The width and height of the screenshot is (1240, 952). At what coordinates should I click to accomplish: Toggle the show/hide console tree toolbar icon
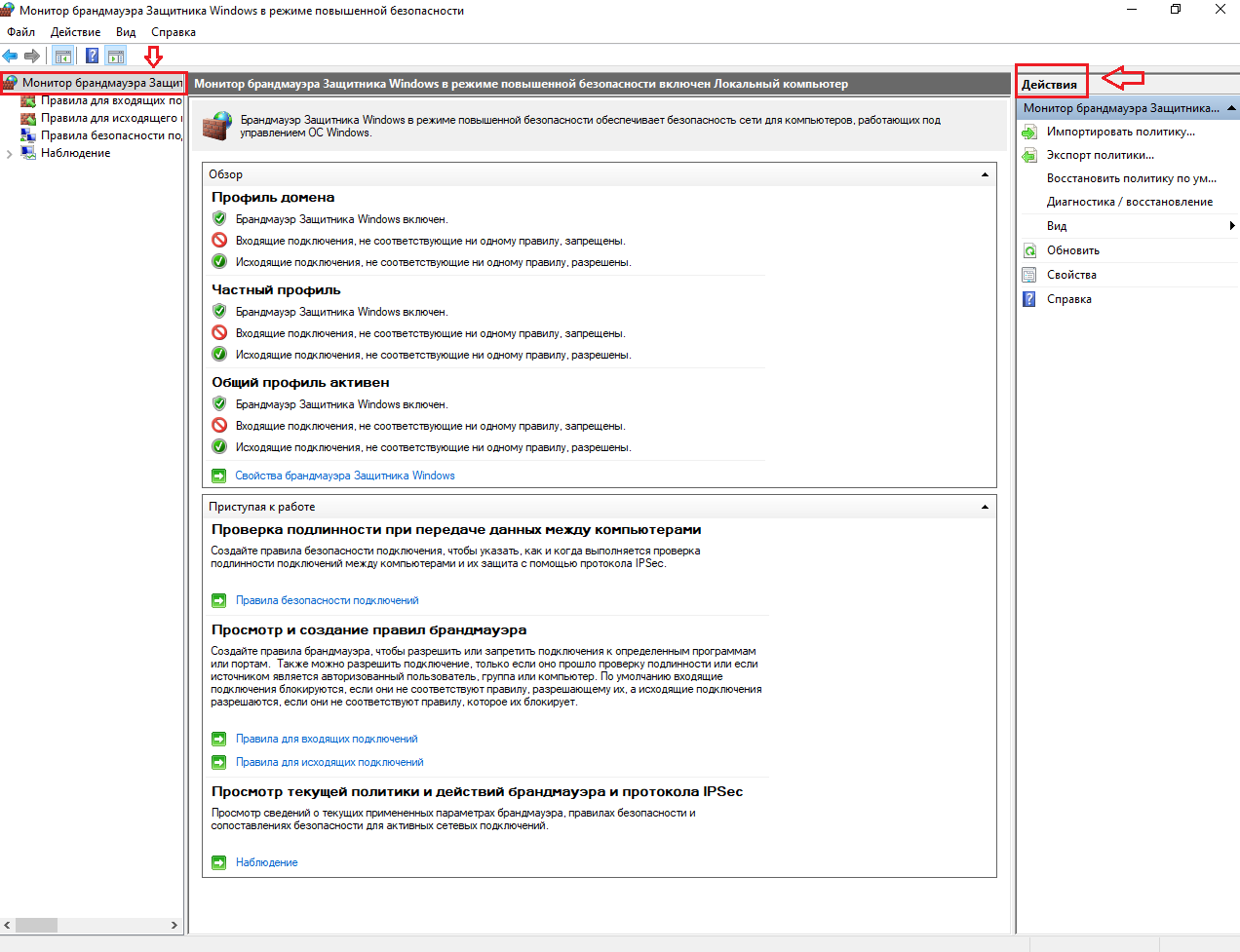[63, 57]
